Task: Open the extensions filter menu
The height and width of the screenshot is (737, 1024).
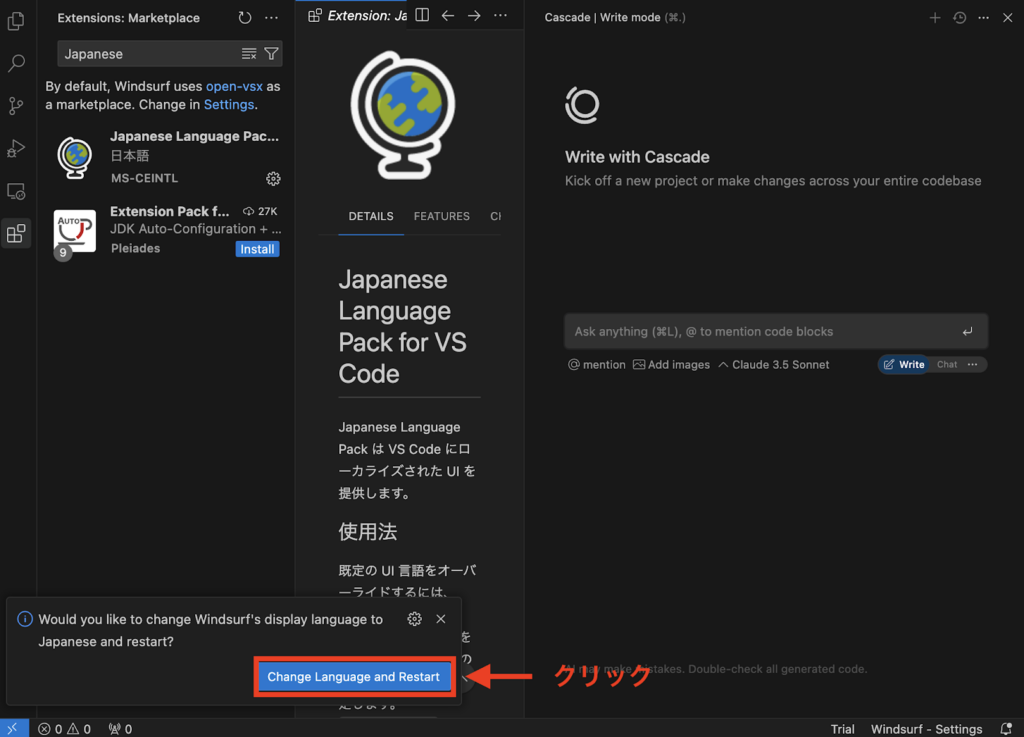Action: click(271, 54)
